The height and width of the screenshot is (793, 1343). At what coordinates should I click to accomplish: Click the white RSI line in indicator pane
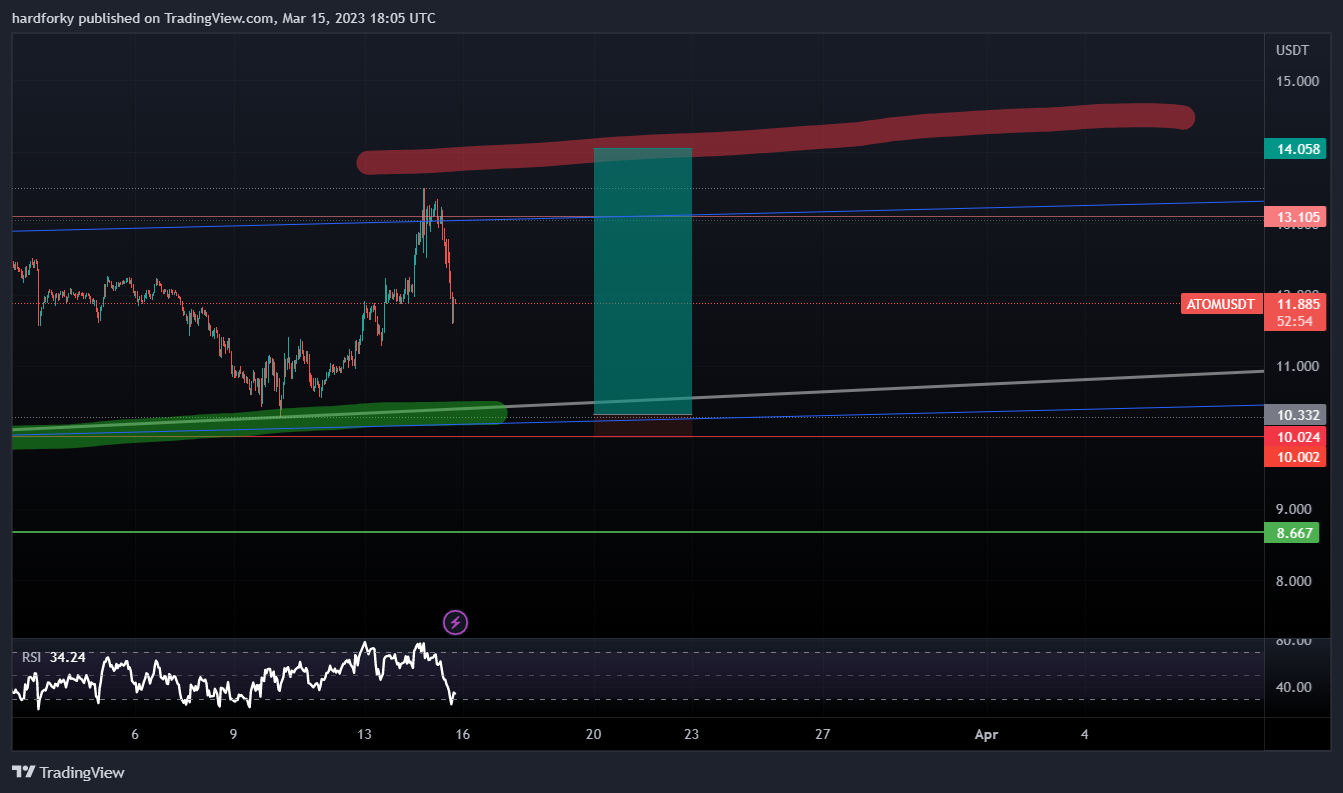coord(235,676)
